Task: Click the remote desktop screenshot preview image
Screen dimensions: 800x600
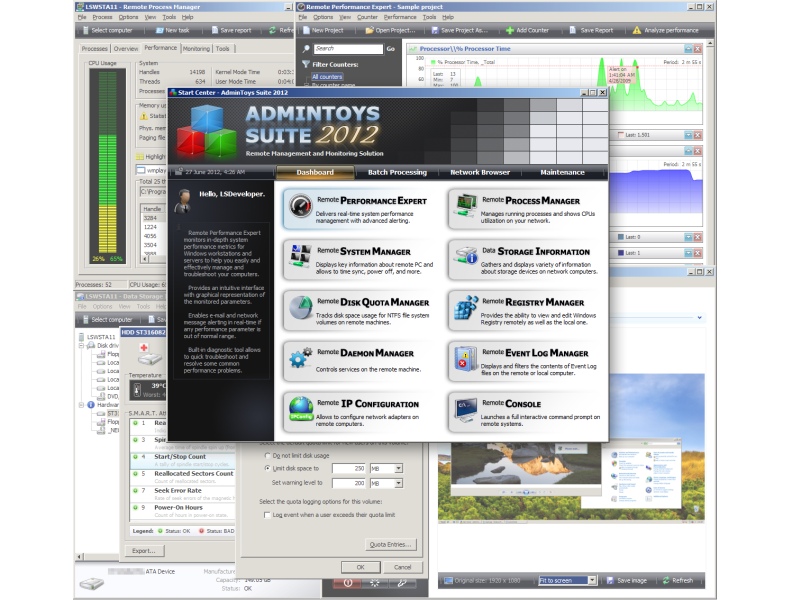Action: click(x=570, y=482)
